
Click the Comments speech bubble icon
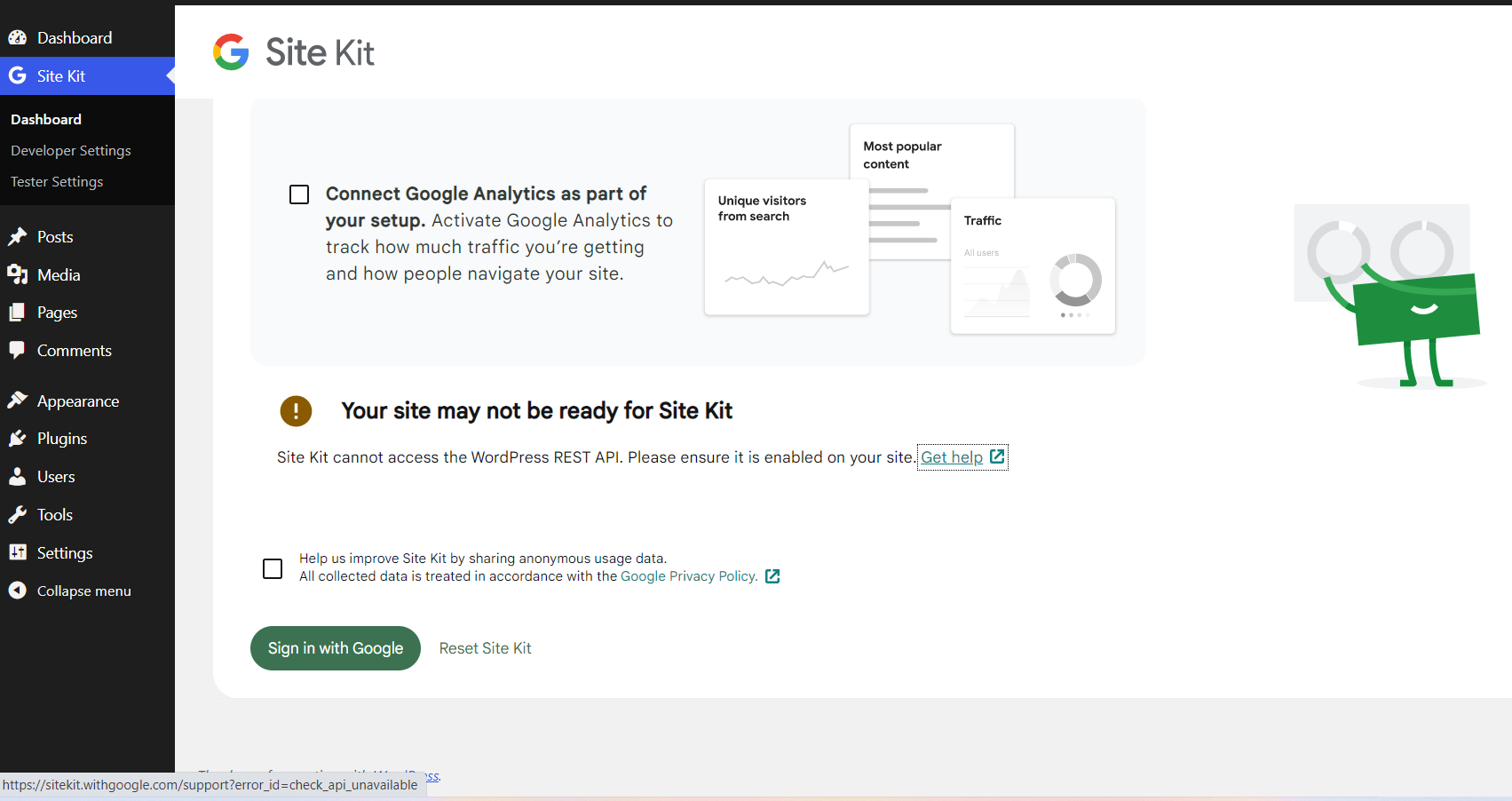tap(18, 351)
